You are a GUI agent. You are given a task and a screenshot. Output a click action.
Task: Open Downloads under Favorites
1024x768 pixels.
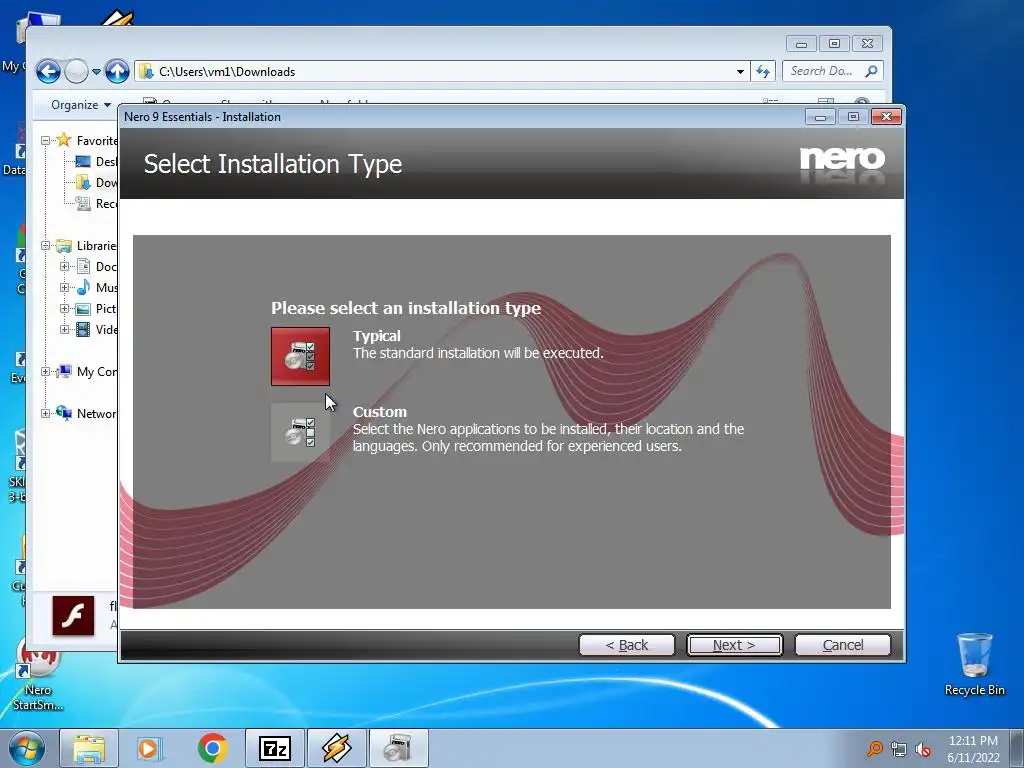tap(98, 182)
